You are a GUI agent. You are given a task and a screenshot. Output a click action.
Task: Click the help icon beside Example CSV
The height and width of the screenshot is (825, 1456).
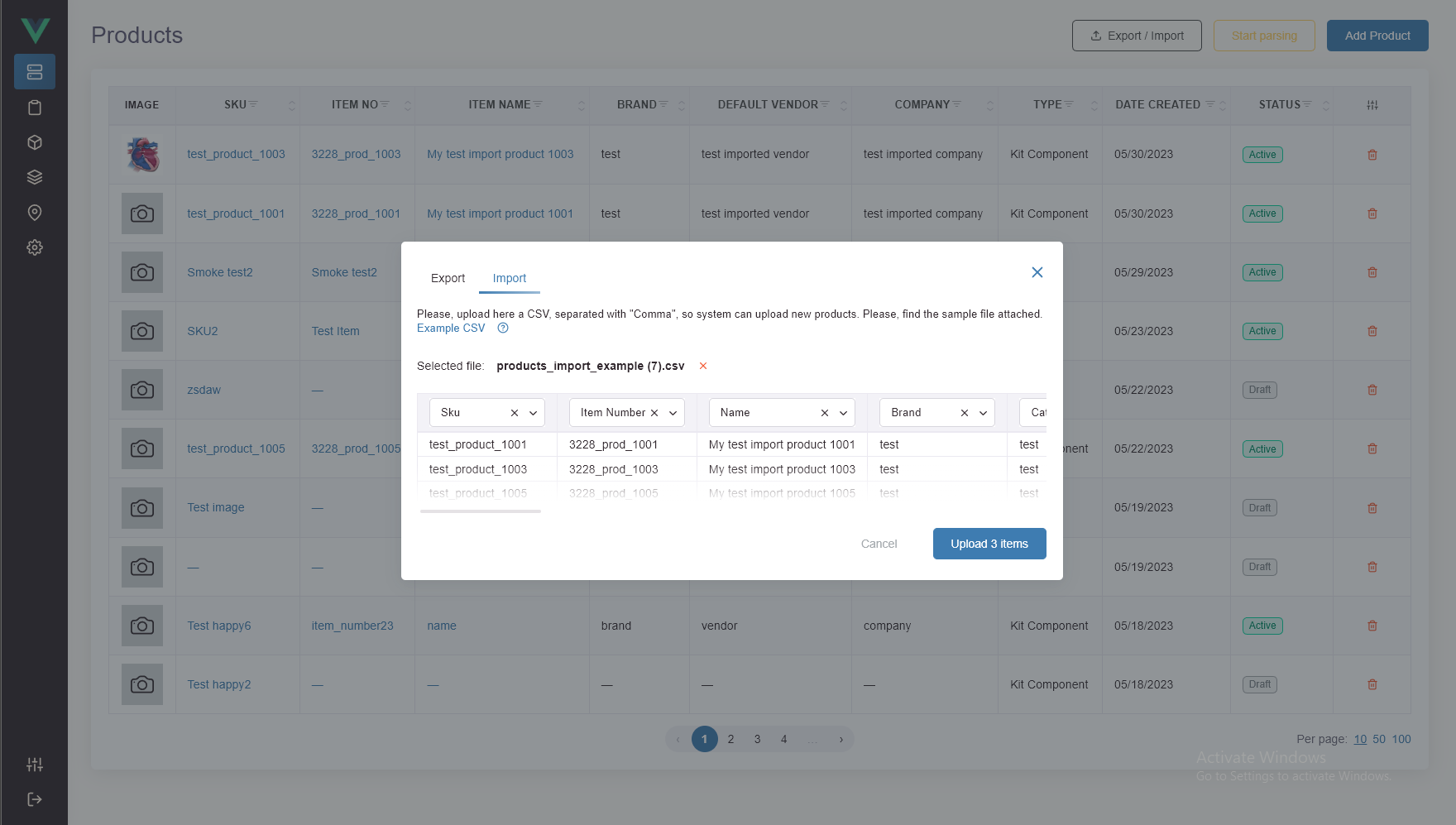click(x=503, y=328)
